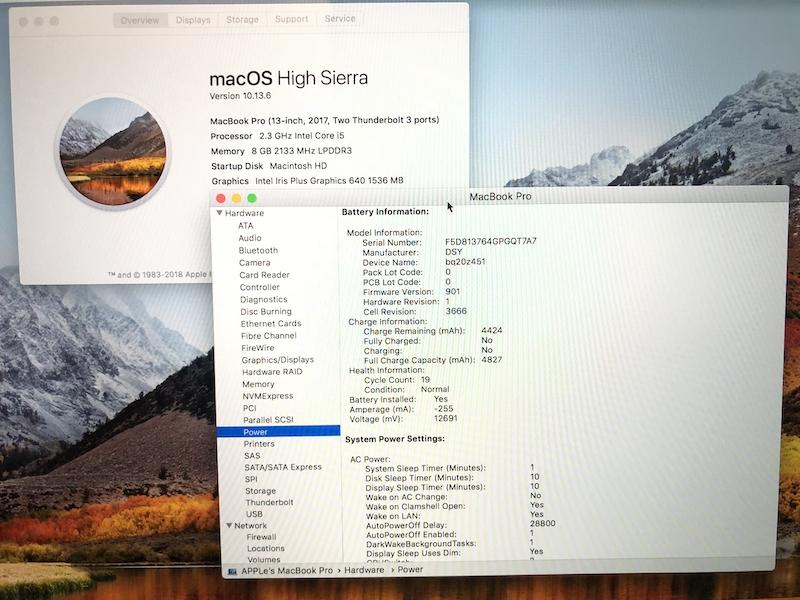Select the highlighted Power sidebar item
The height and width of the screenshot is (600, 800).
(x=255, y=432)
